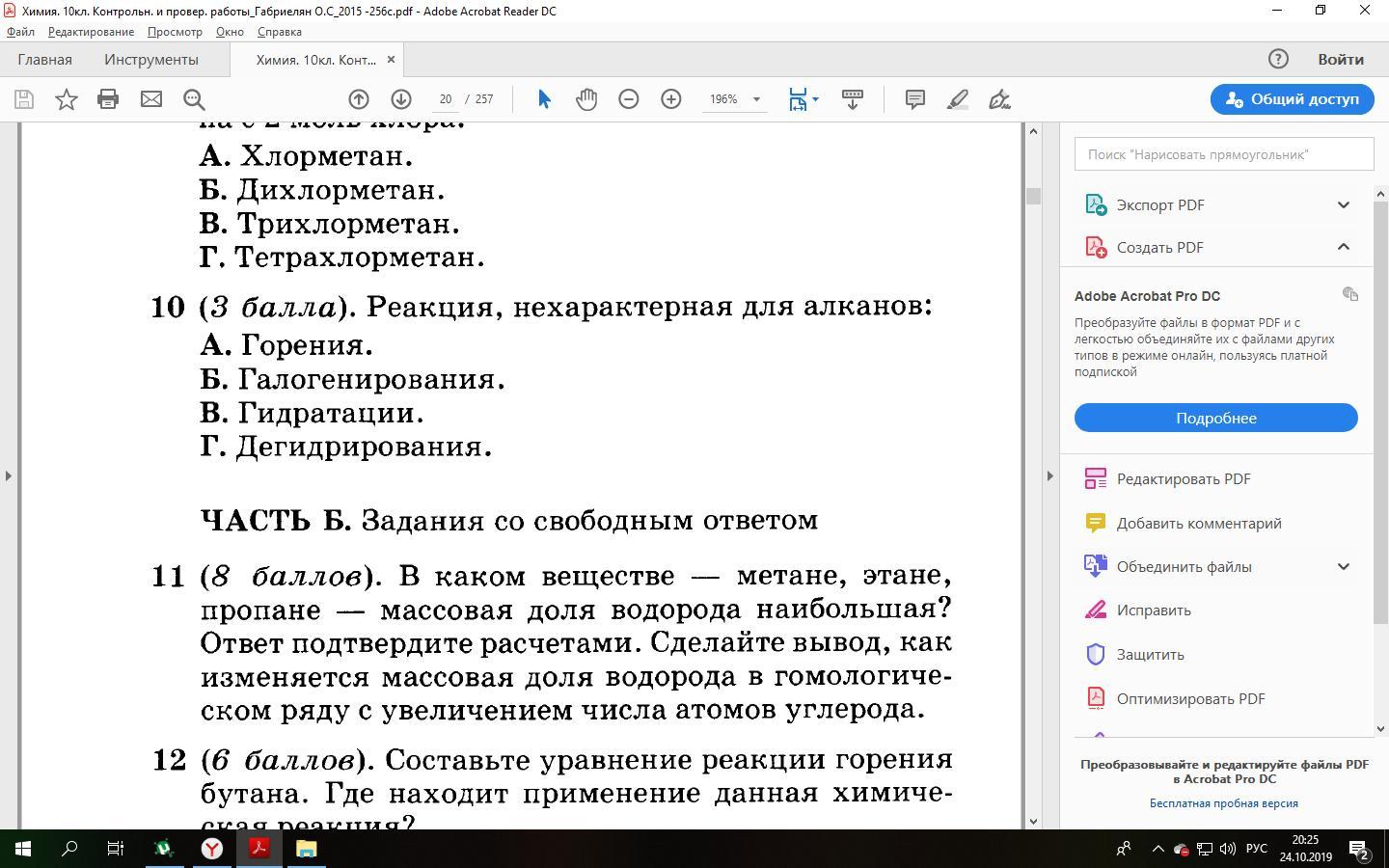Zoom in with the plus icon
Image resolution: width=1389 pixels, height=868 pixels.
[x=671, y=99]
